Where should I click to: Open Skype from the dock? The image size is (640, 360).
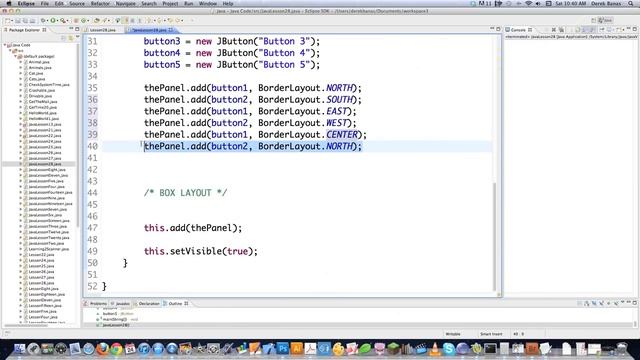[x=449, y=349]
